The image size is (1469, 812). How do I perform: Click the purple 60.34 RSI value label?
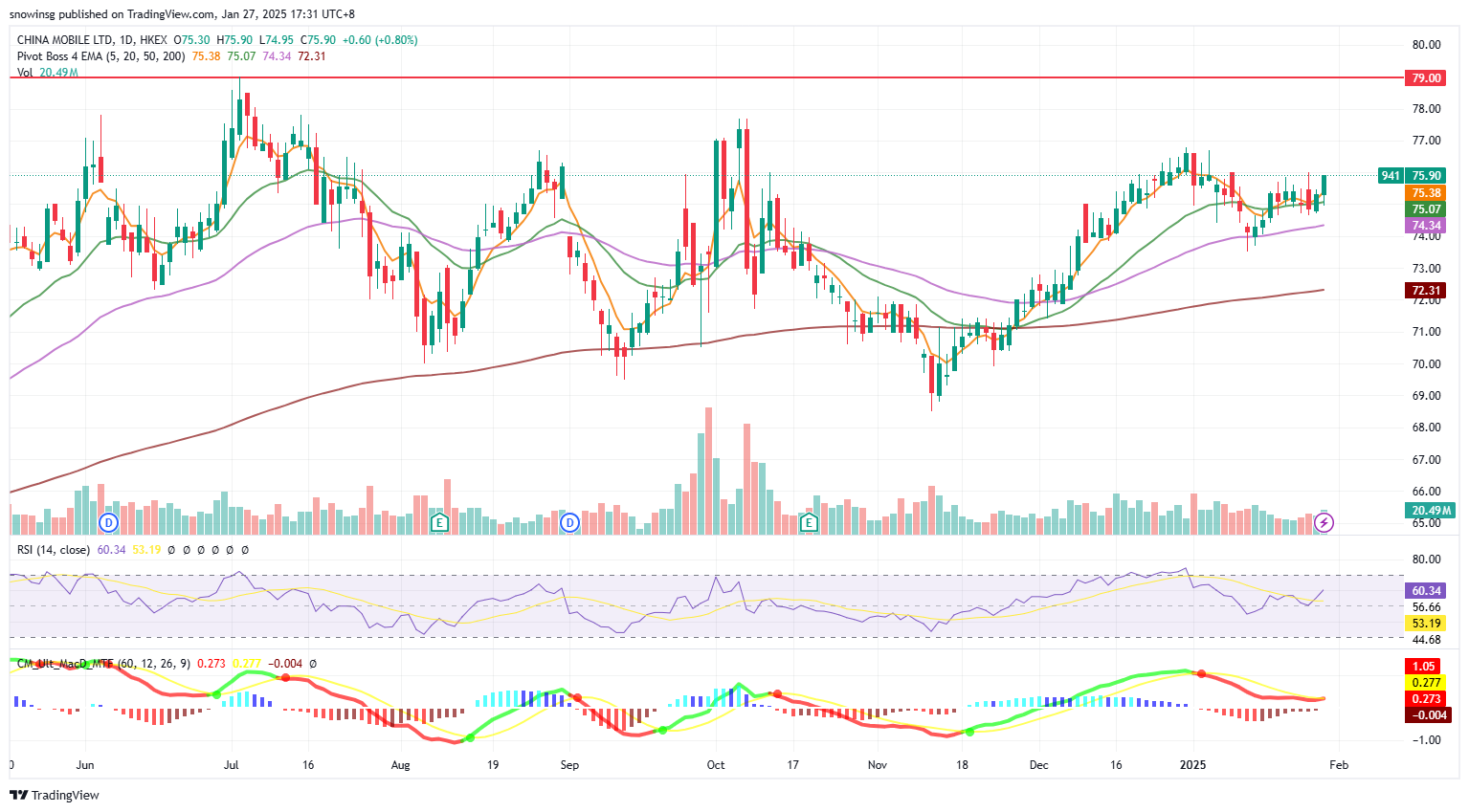click(x=1426, y=591)
